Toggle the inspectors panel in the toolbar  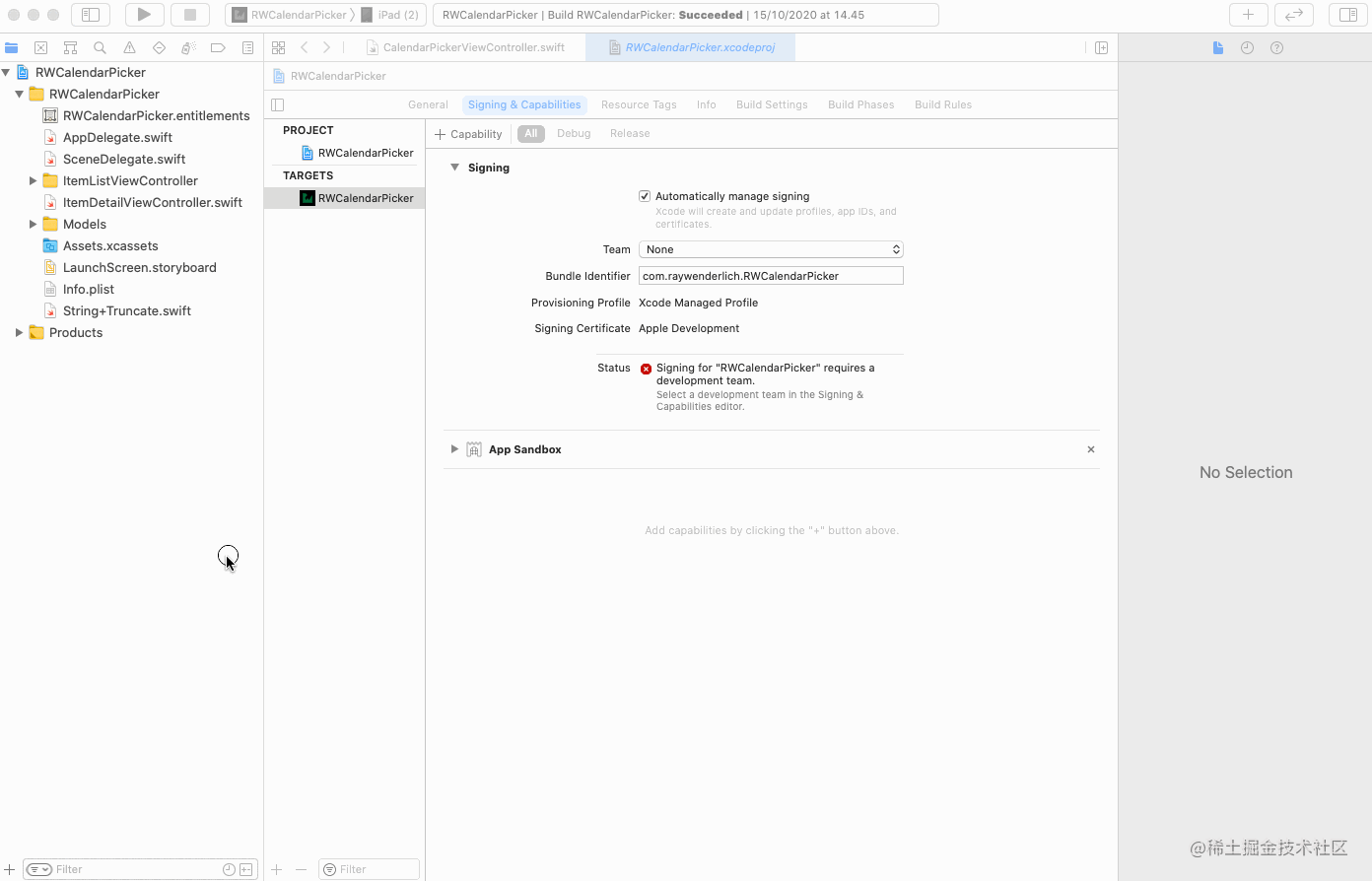click(1347, 15)
